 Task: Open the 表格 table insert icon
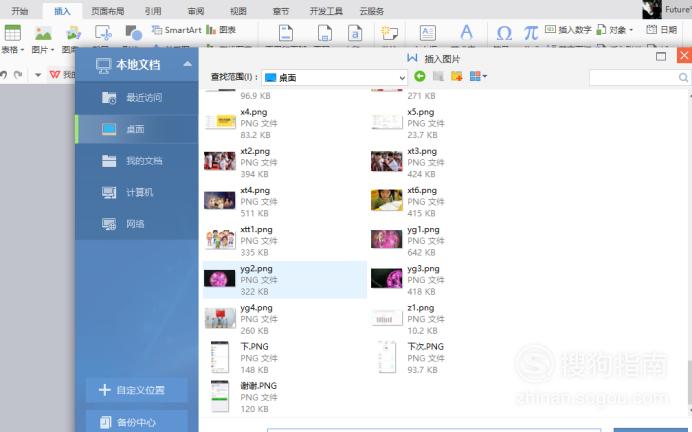pyautogui.click(x=12, y=33)
